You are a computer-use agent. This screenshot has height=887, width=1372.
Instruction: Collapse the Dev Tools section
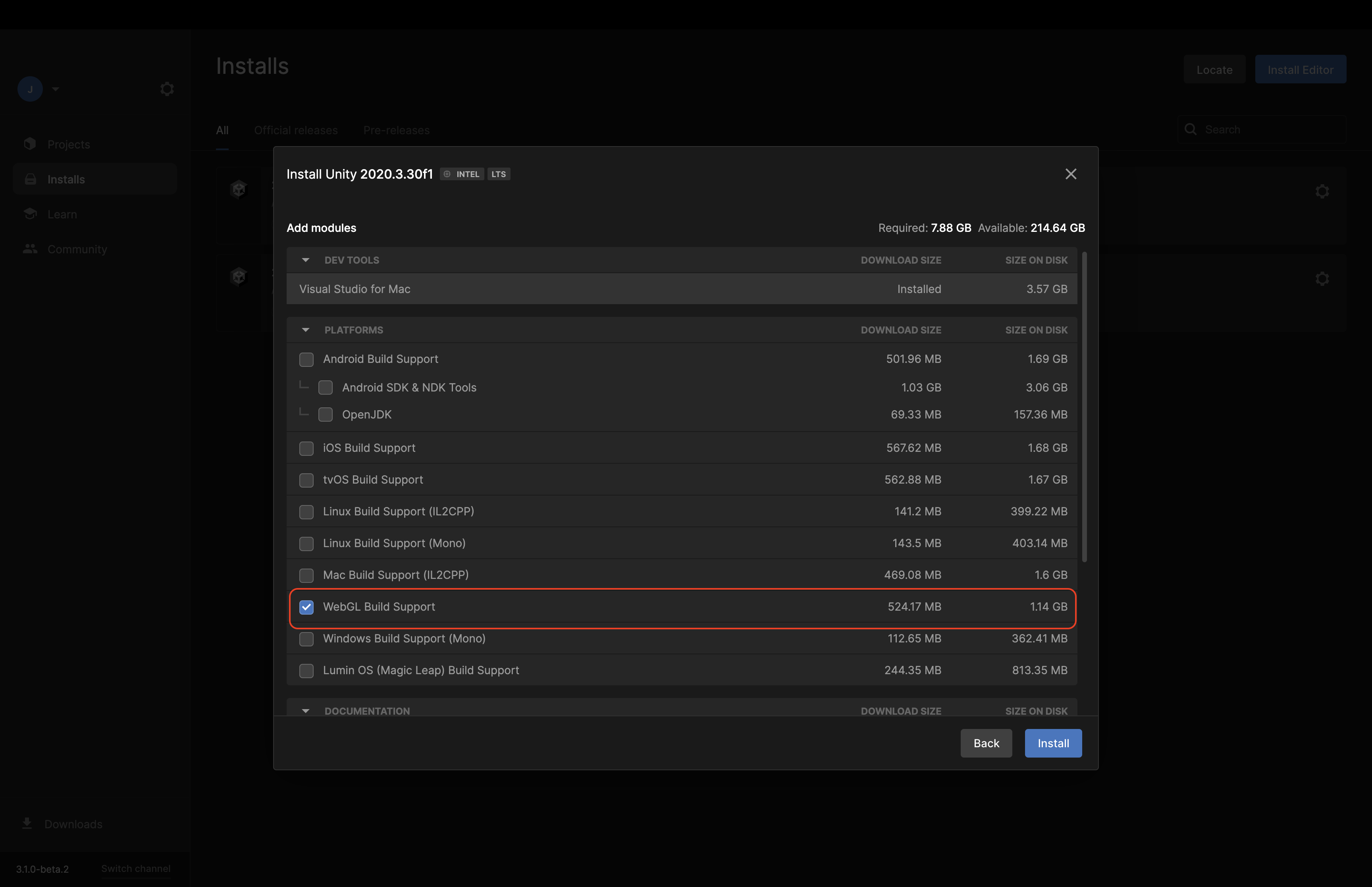pyautogui.click(x=306, y=260)
